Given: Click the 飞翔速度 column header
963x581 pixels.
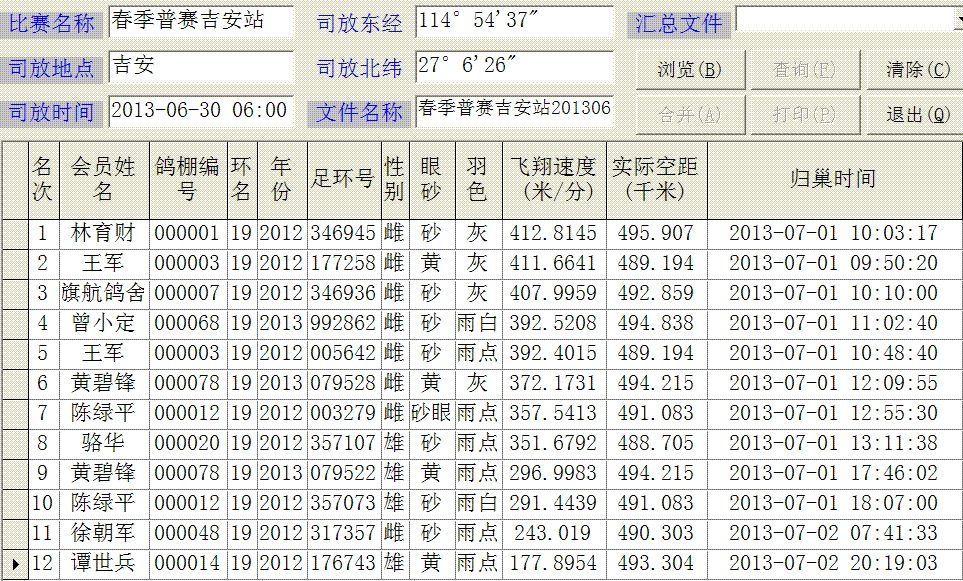Looking at the screenshot, I should pos(553,179).
